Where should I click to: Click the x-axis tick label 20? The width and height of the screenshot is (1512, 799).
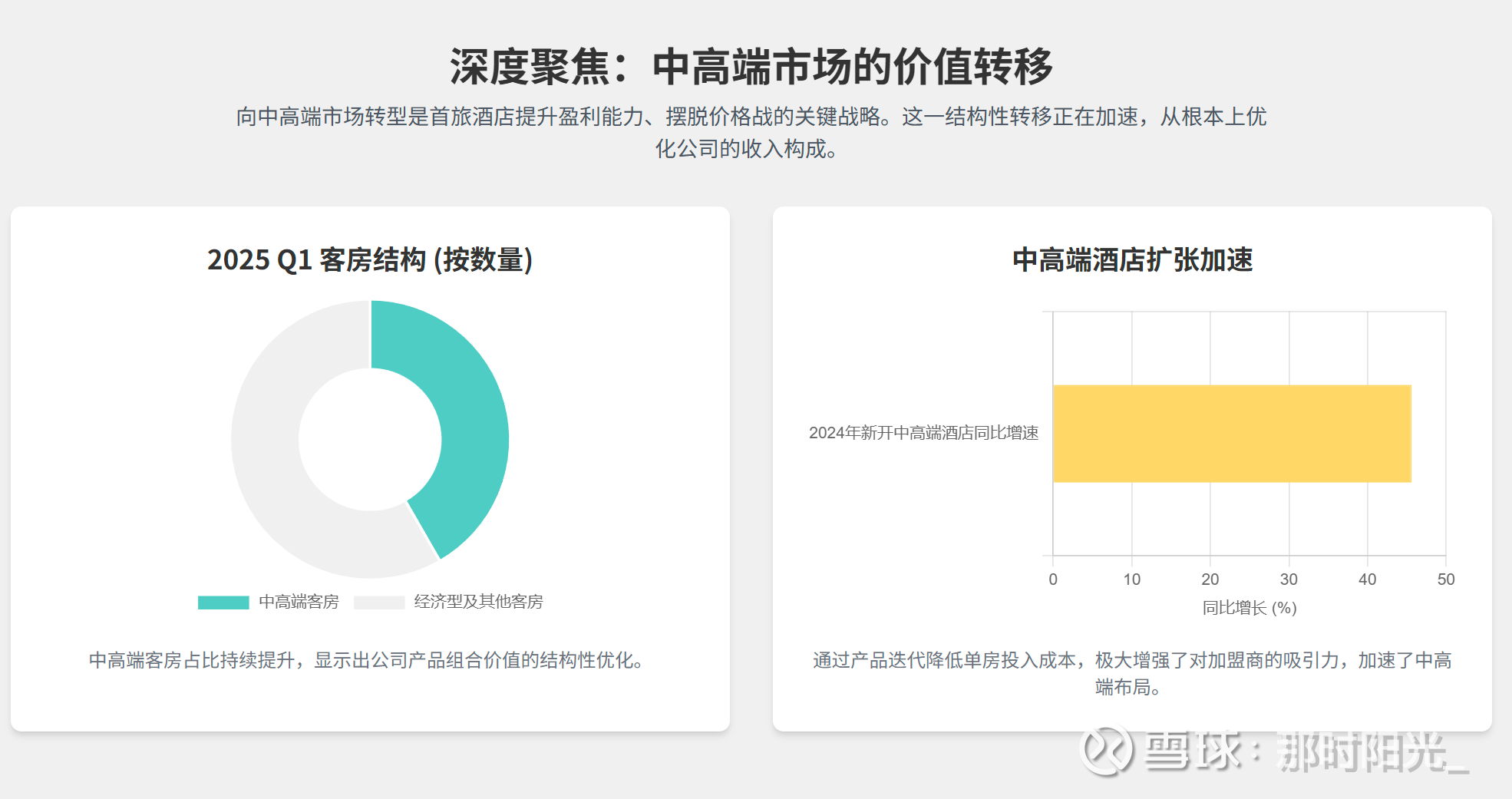(1210, 579)
